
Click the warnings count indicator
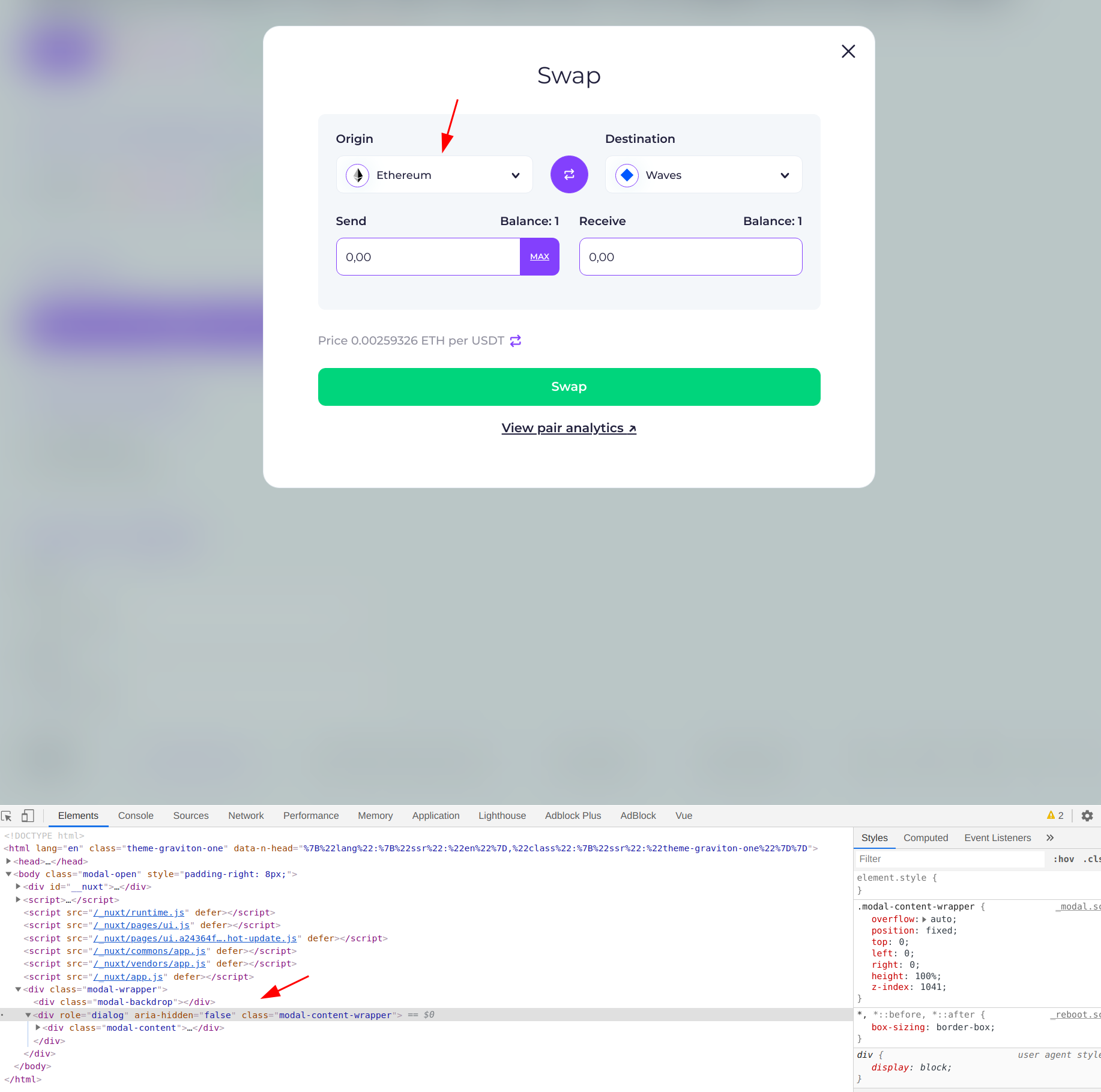[1055, 816]
